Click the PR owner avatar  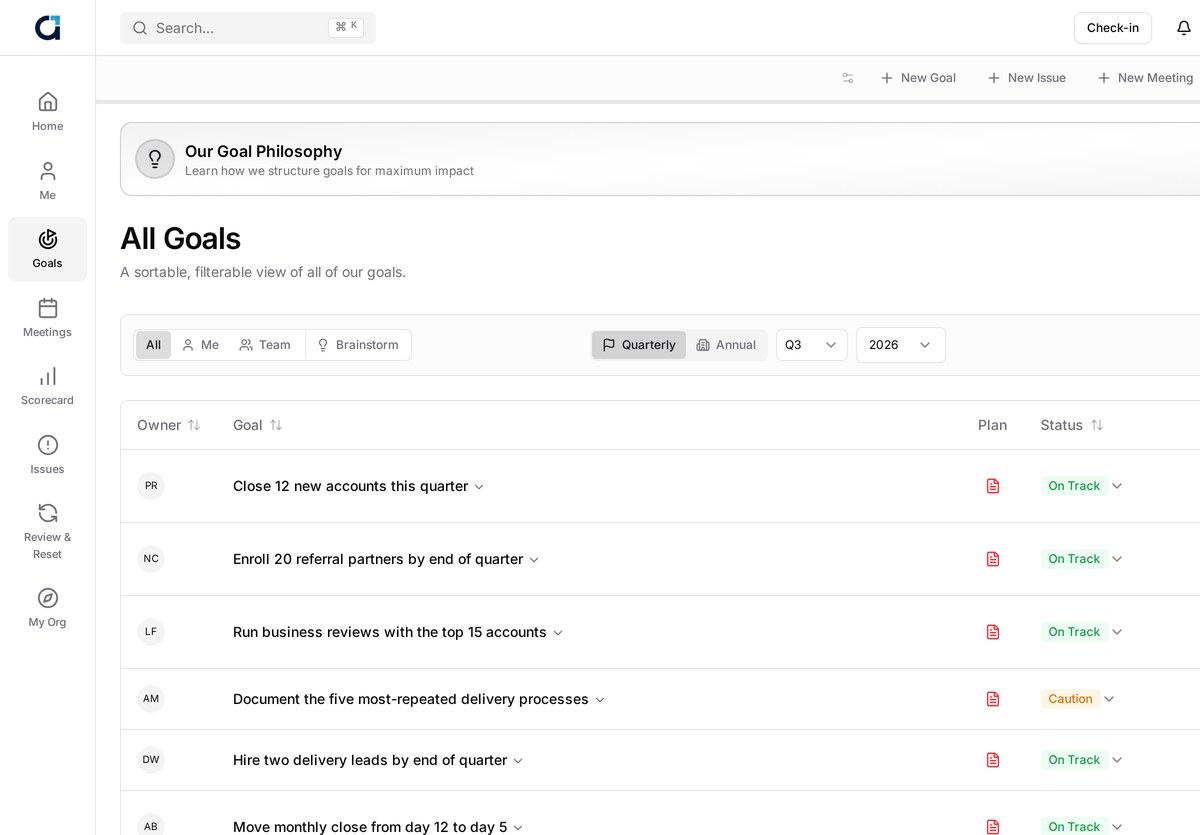(x=151, y=486)
